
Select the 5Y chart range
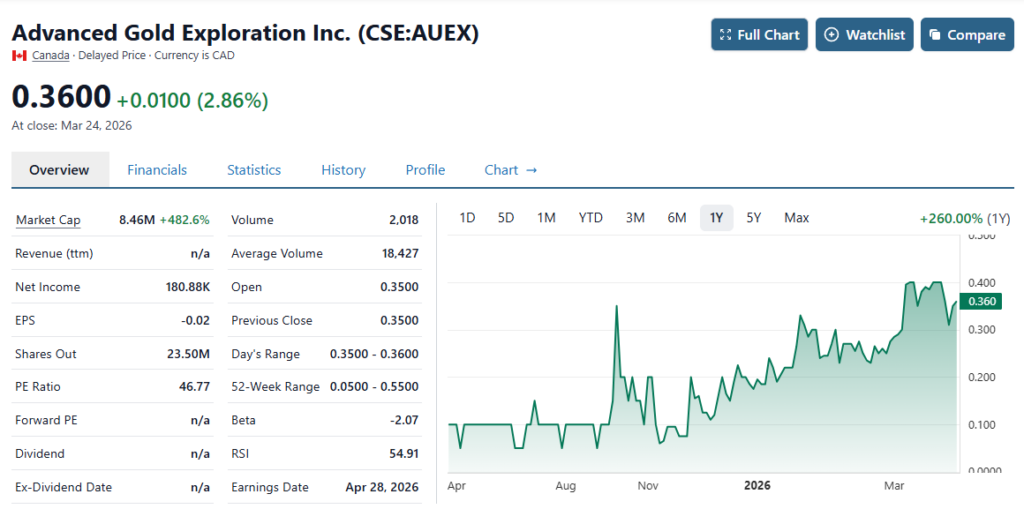[x=754, y=218]
